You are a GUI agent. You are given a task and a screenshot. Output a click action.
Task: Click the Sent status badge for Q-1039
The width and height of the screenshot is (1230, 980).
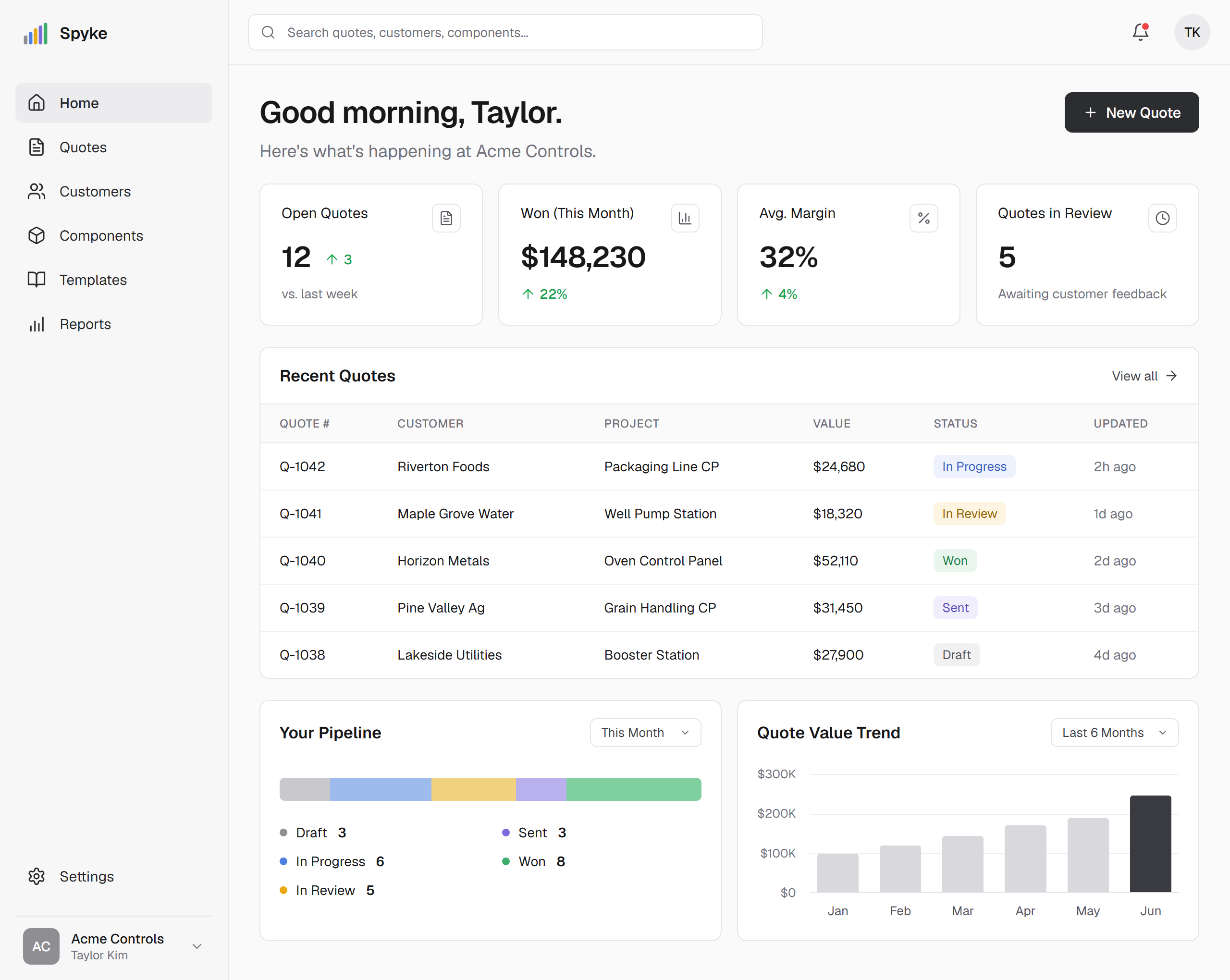[x=955, y=608]
